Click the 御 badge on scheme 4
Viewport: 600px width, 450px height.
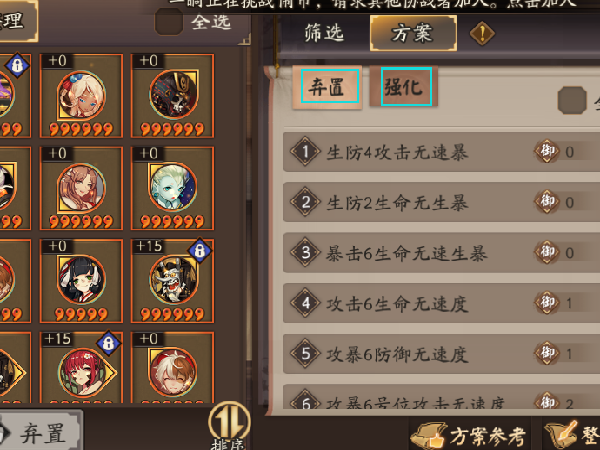pyautogui.click(x=547, y=302)
